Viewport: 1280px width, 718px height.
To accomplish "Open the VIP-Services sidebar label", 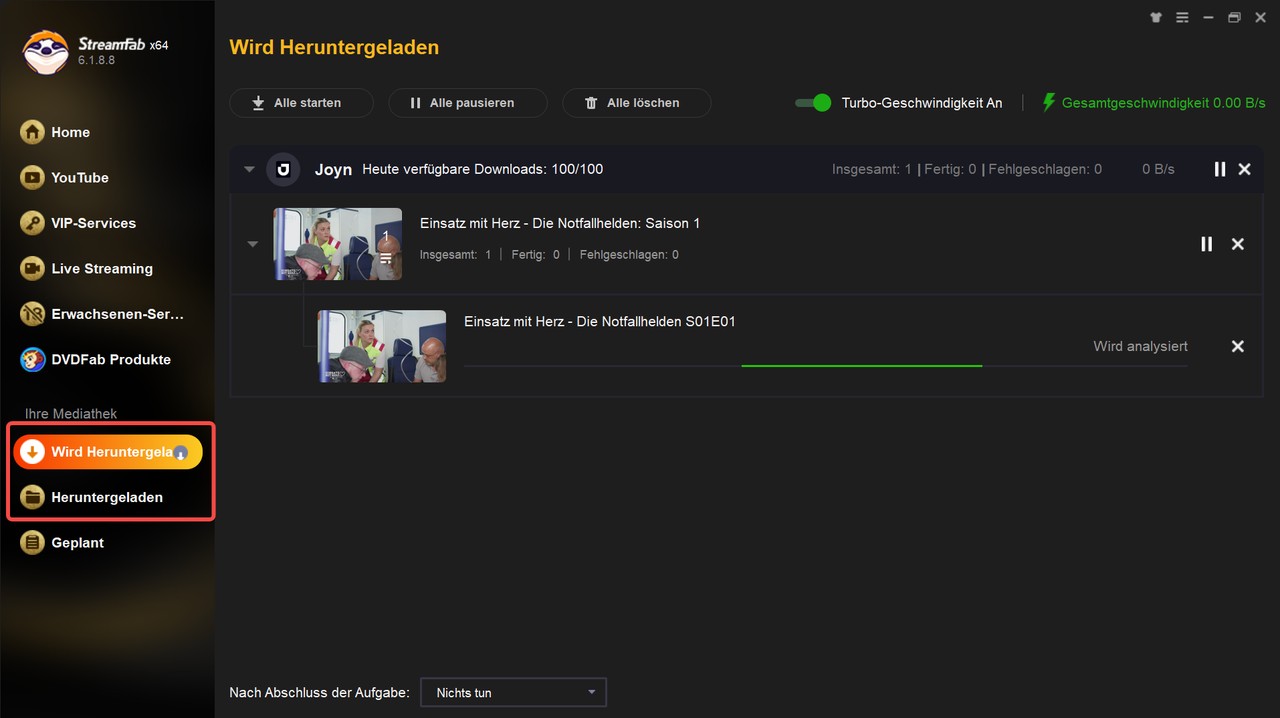I will [x=94, y=223].
